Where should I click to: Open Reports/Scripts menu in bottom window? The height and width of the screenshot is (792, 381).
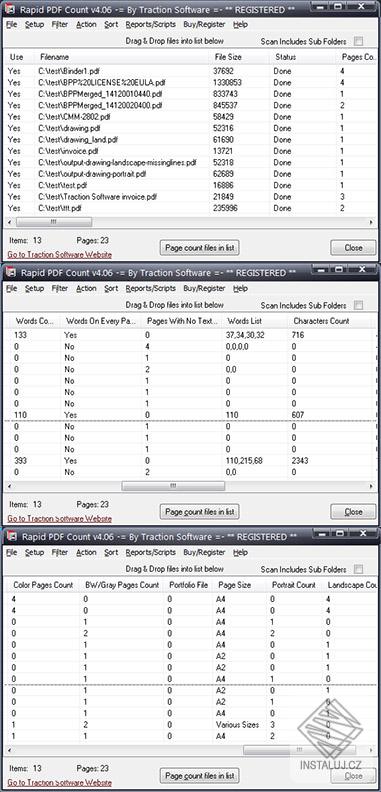click(x=151, y=553)
